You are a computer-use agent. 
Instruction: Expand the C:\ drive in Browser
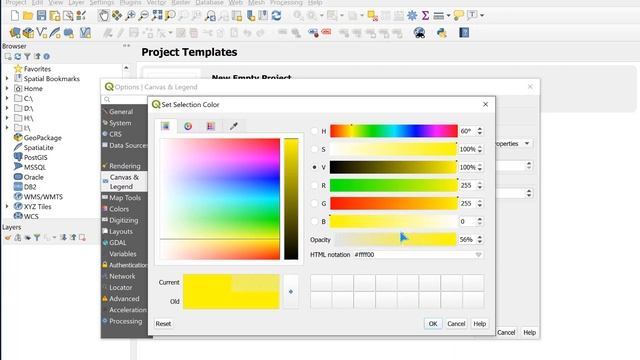coord(7,98)
